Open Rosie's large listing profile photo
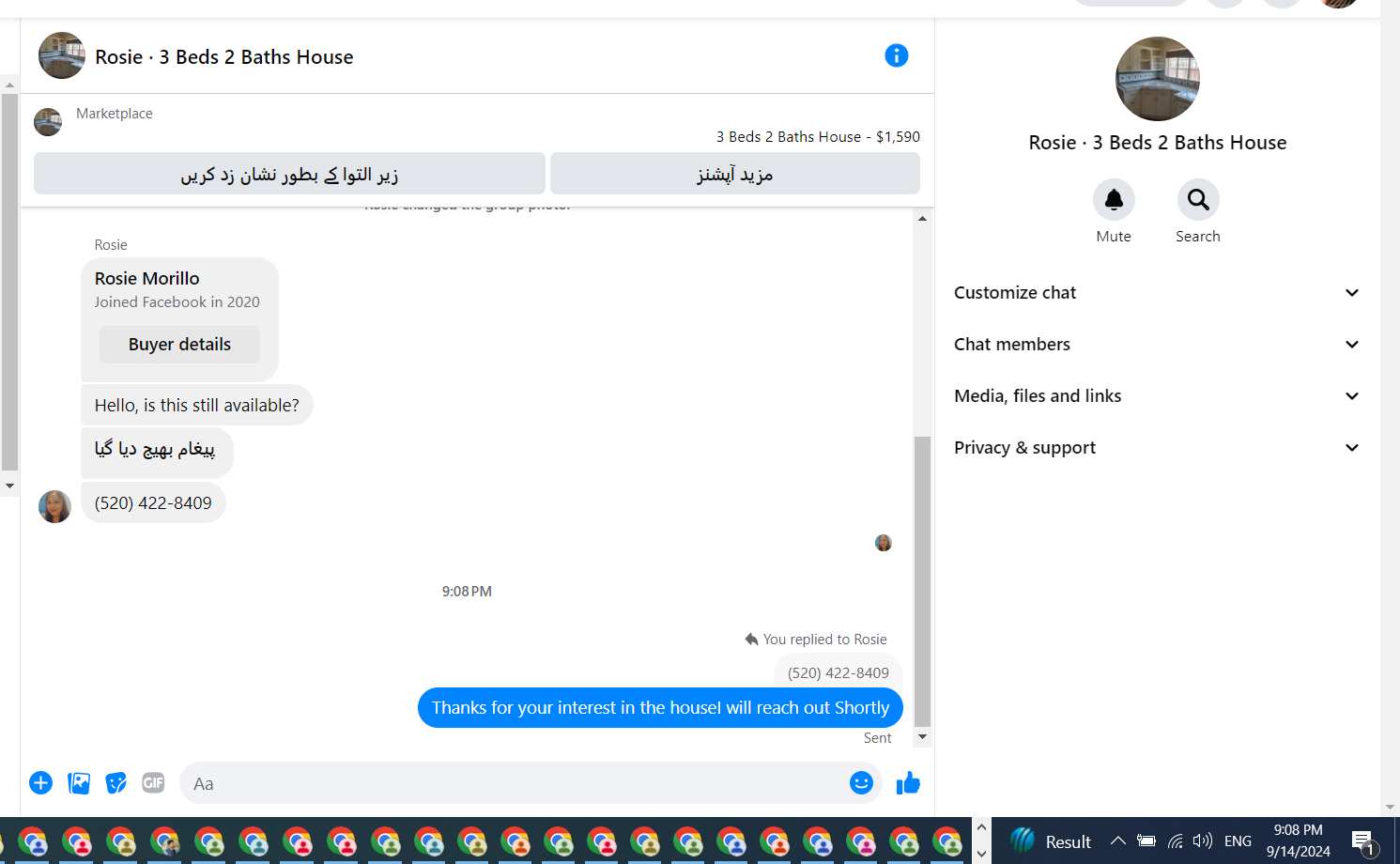The height and width of the screenshot is (864, 1400). (x=1157, y=79)
